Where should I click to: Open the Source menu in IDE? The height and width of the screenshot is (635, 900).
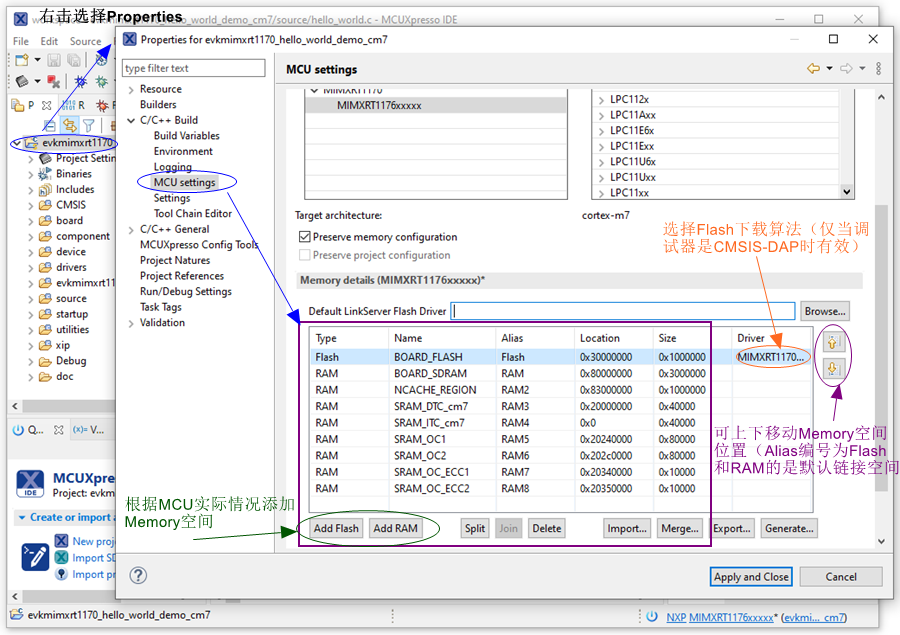click(85, 41)
